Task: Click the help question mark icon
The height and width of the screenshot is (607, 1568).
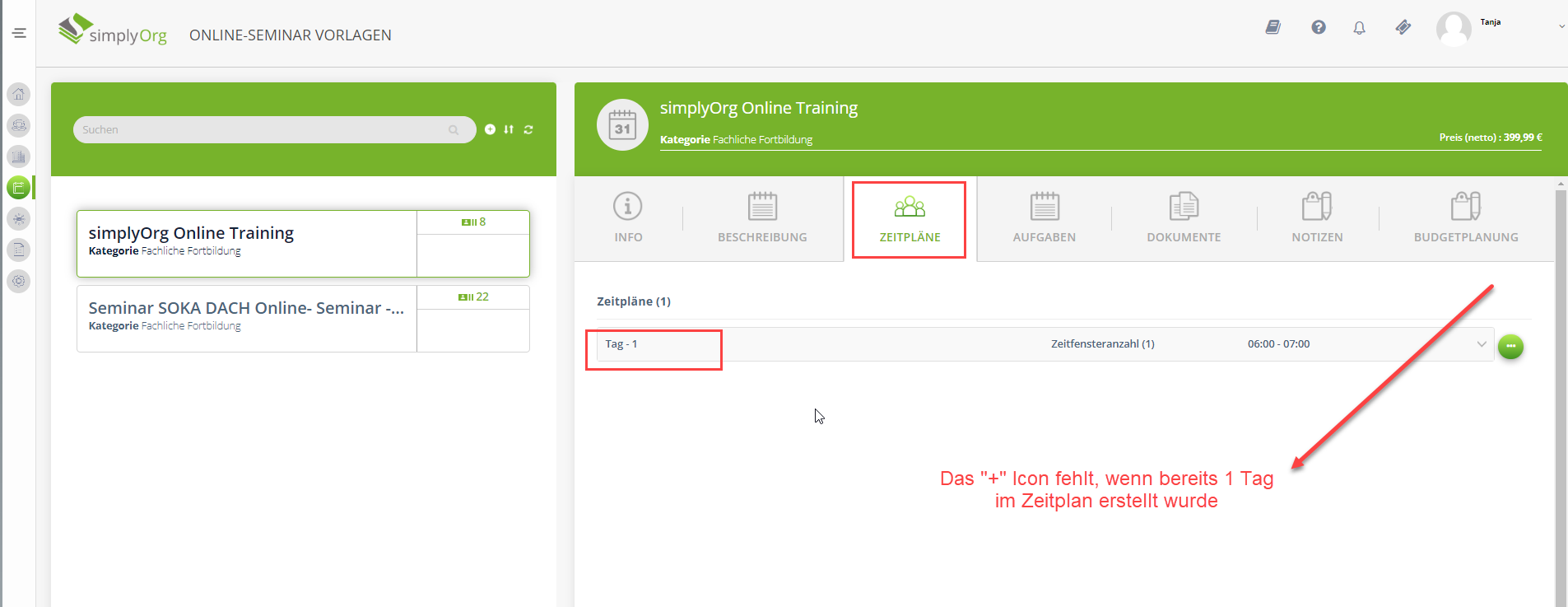Action: pos(1319,28)
